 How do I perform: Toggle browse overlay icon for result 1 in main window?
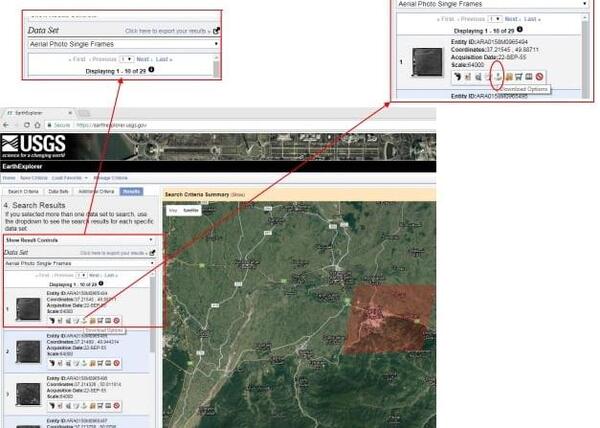(60, 321)
